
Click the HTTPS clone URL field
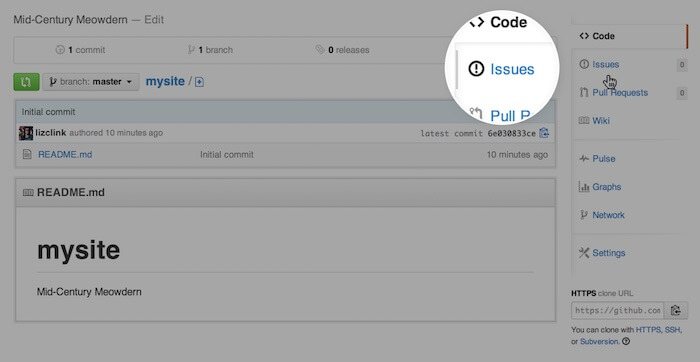[617, 310]
